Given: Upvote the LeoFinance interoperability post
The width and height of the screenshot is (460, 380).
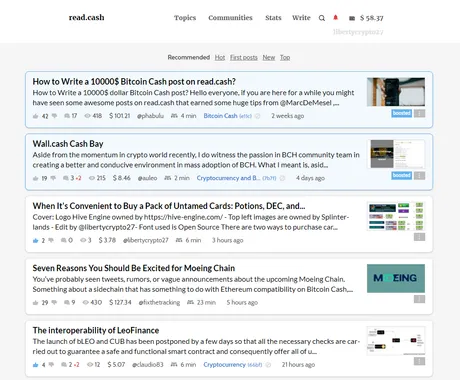Looking at the screenshot, I should (36, 365).
